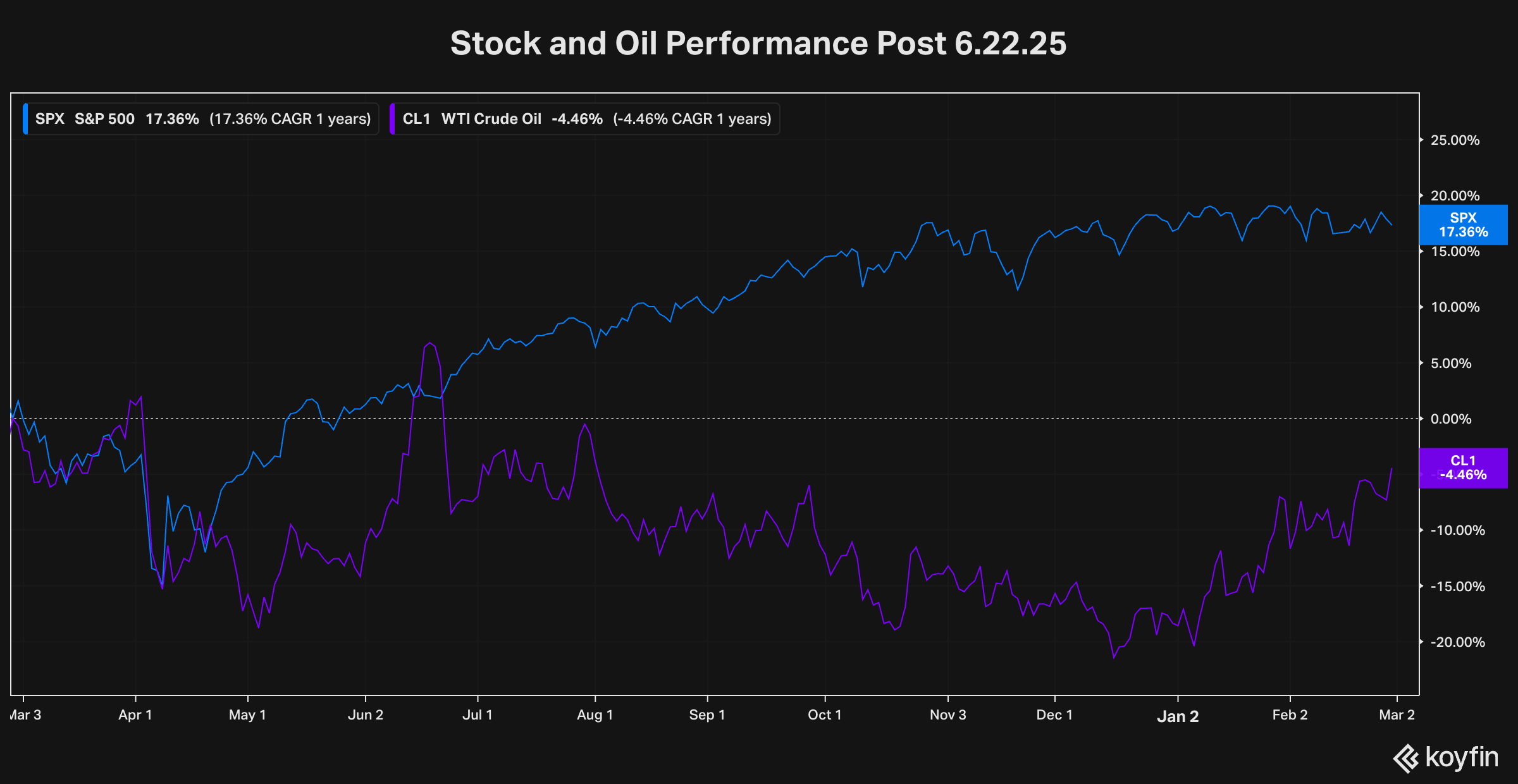Image resolution: width=1518 pixels, height=784 pixels.
Task: Click the chart title Stock and Oil Performance
Action: pos(758,44)
